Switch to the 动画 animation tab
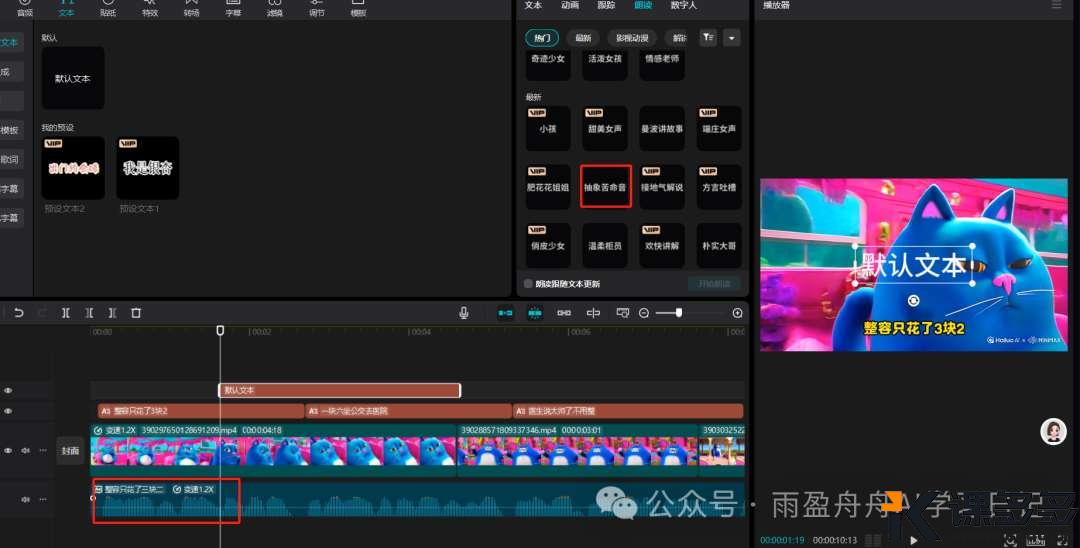Screen dimensions: 1080x548 coord(570,5)
